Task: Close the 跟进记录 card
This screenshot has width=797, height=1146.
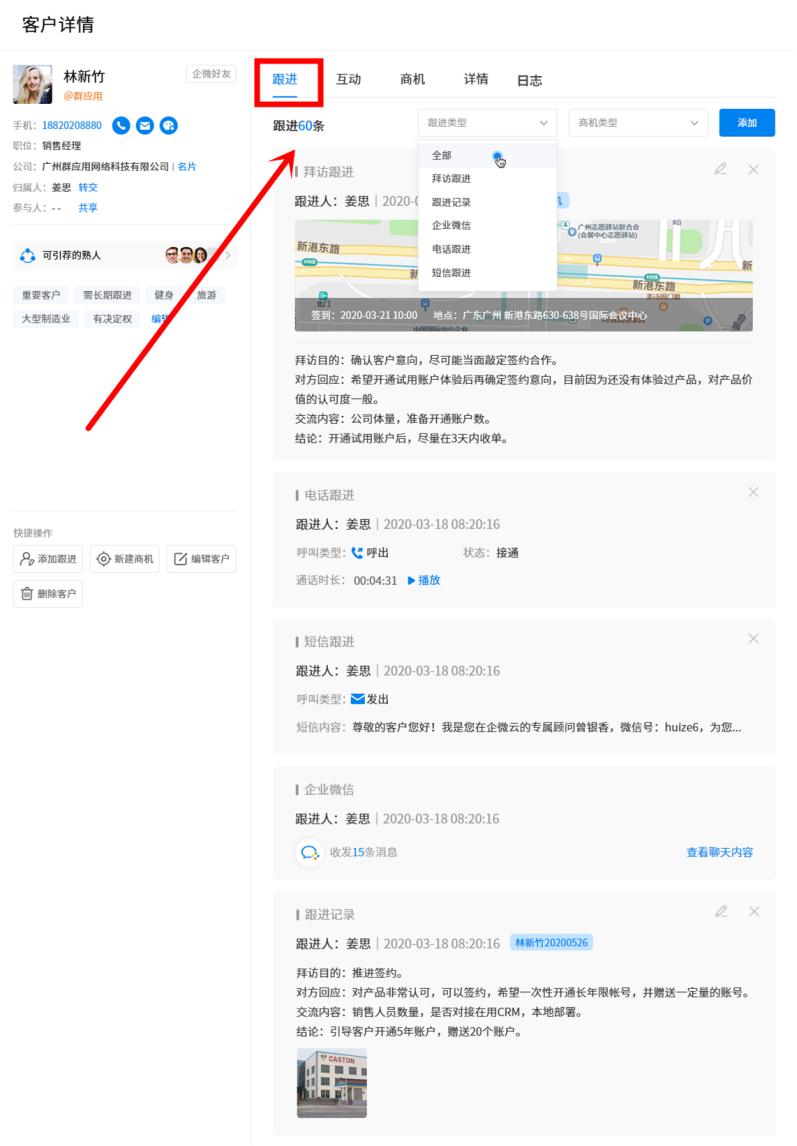Action: [x=754, y=911]
